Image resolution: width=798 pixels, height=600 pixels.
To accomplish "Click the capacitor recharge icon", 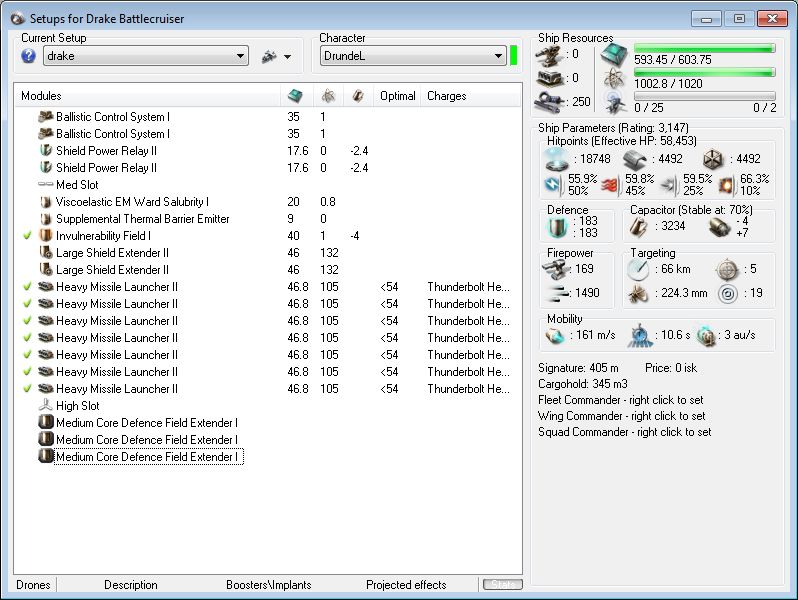I will [719, 227].
